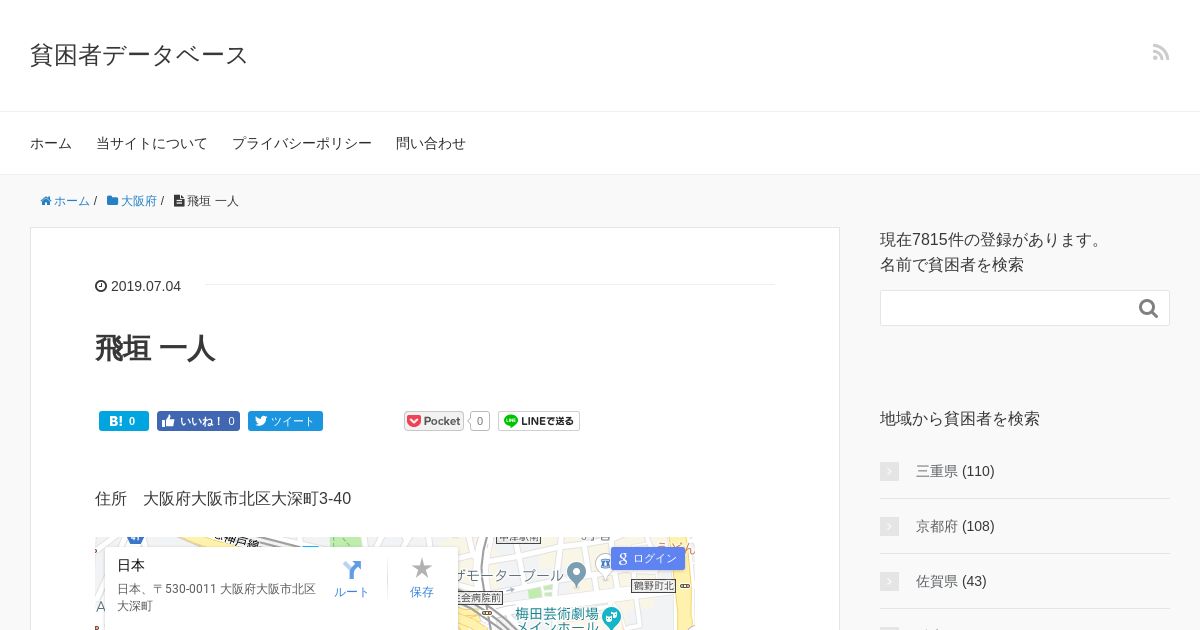
Task: Send the page with LINEで送る
Action: click(x=539, y=421)
